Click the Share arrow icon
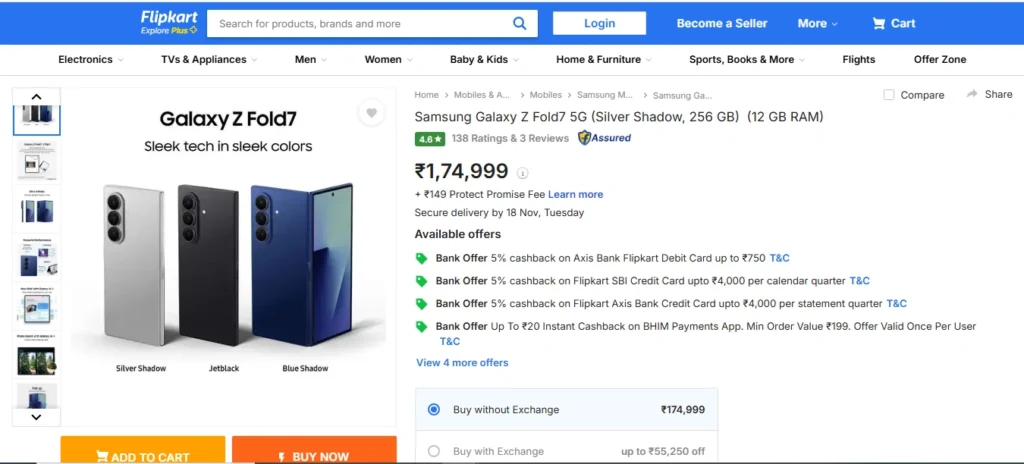Viewport: 1024px width, 464px height. 972,94
